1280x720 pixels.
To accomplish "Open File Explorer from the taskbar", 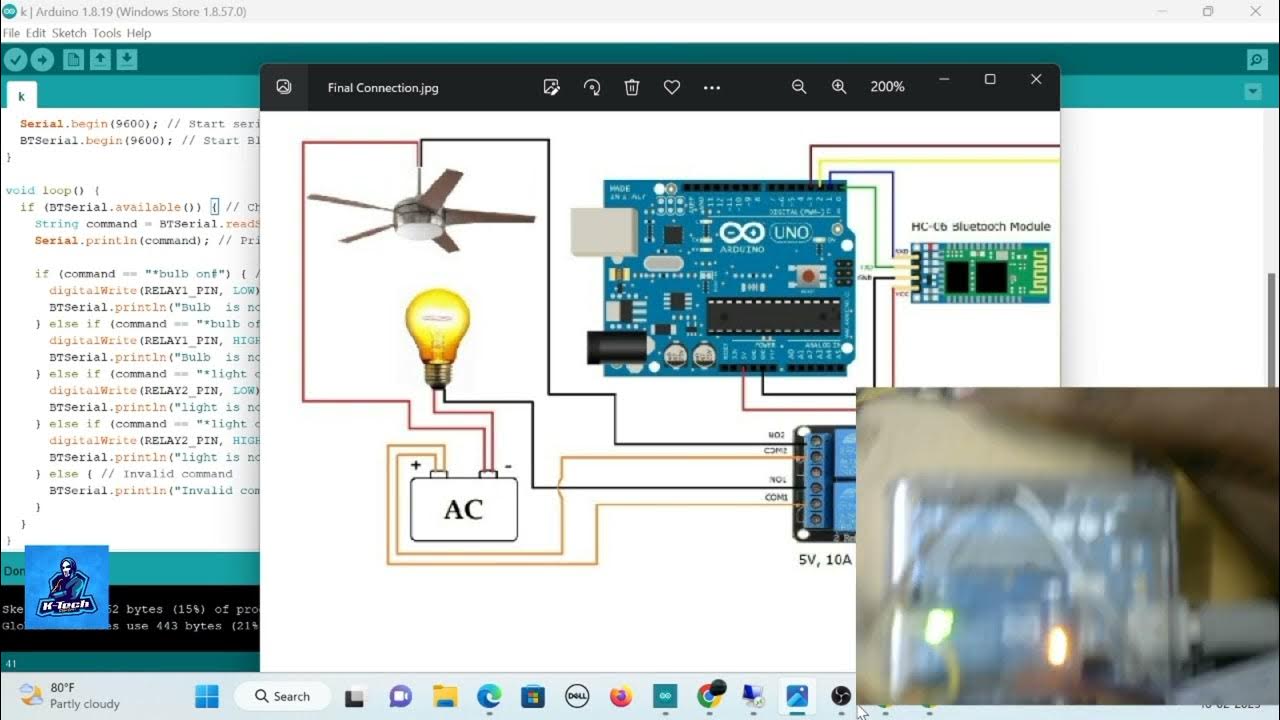I will point(445,696).
